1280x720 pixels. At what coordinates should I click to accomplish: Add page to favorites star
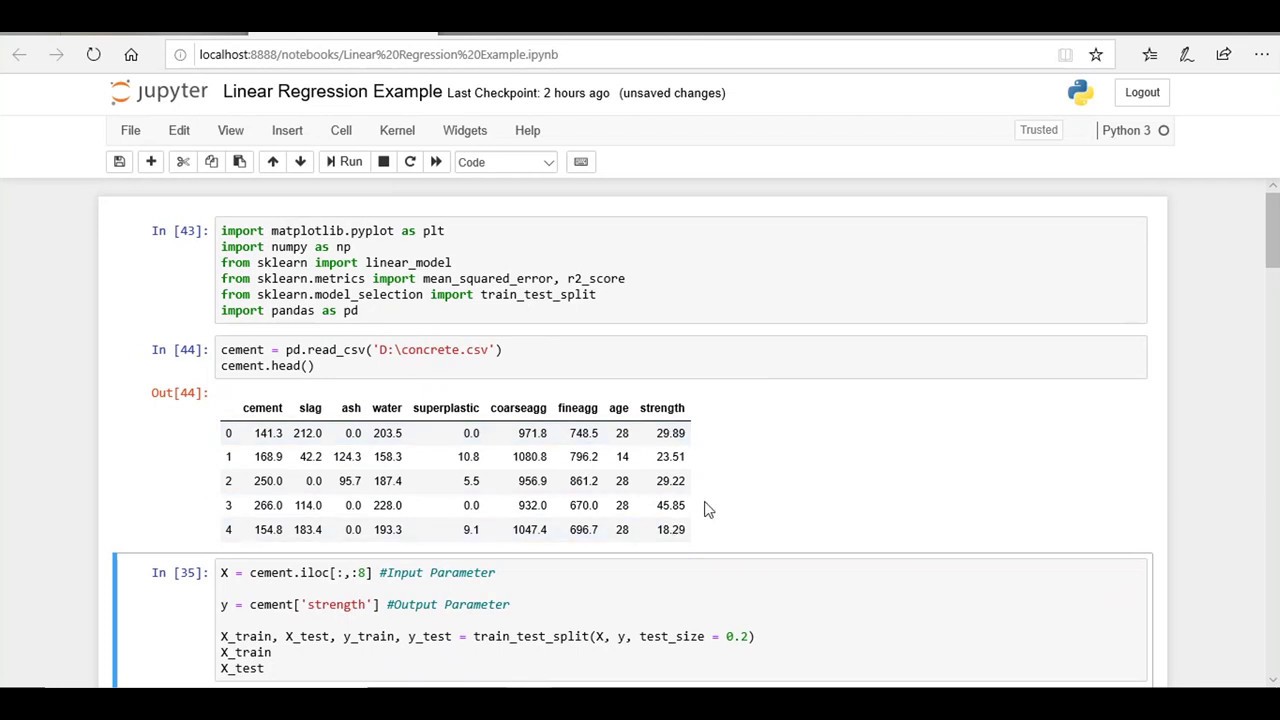coord(1096,54)
